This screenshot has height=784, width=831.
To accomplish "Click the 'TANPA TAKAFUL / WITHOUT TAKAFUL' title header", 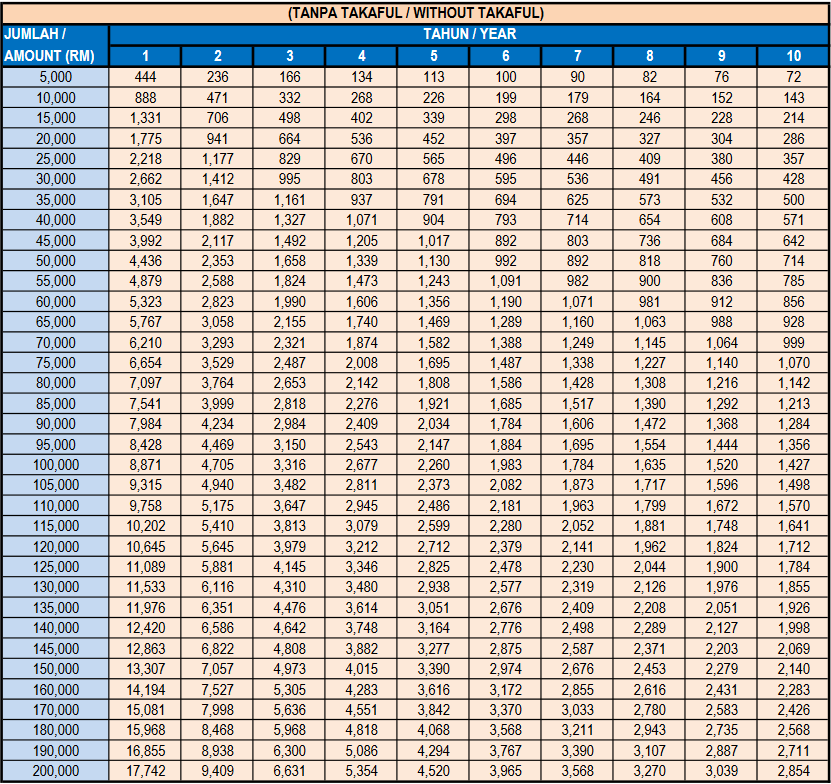I will [x=415, y=13].
